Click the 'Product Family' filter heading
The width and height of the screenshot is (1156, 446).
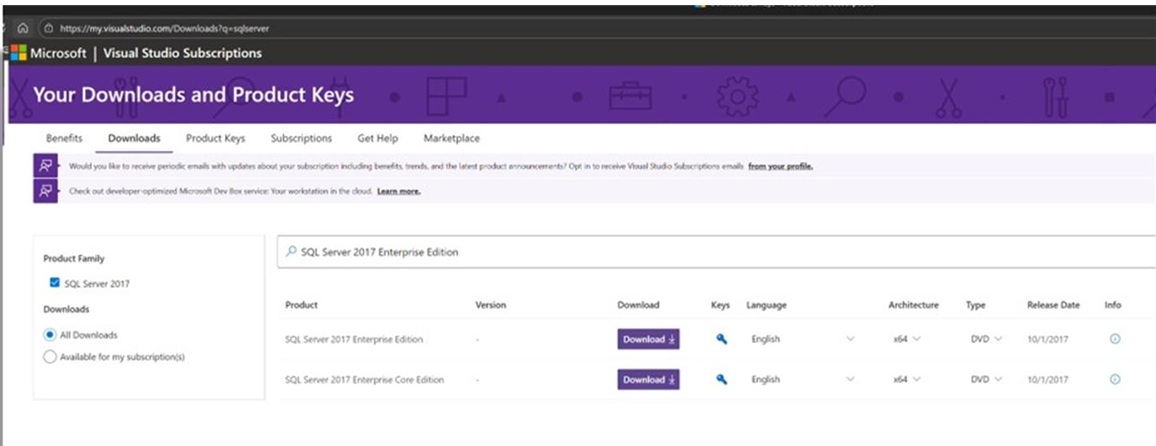[74, 259]
